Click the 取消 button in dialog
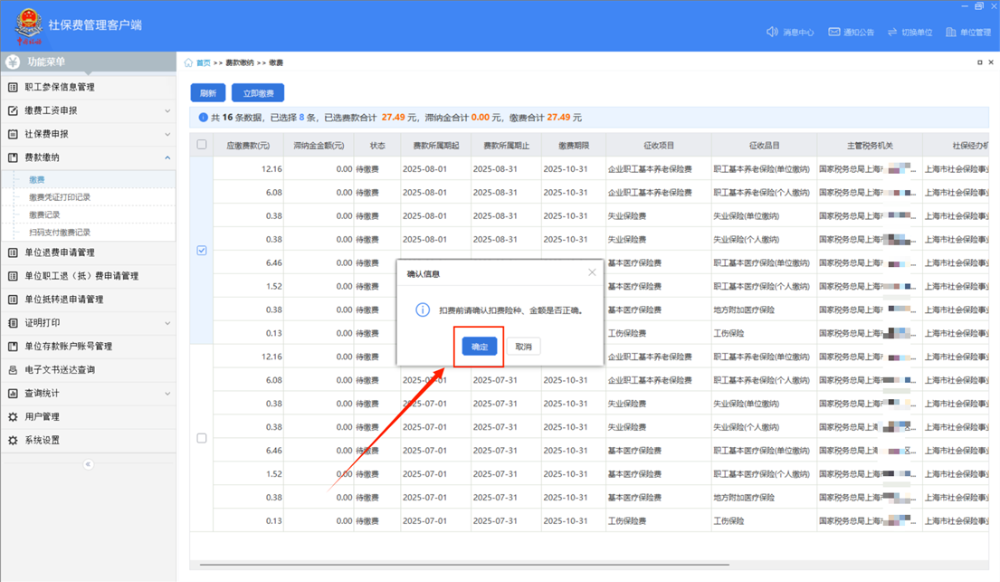This screenshot has height=582, width=1000. [x=522, y=346]
